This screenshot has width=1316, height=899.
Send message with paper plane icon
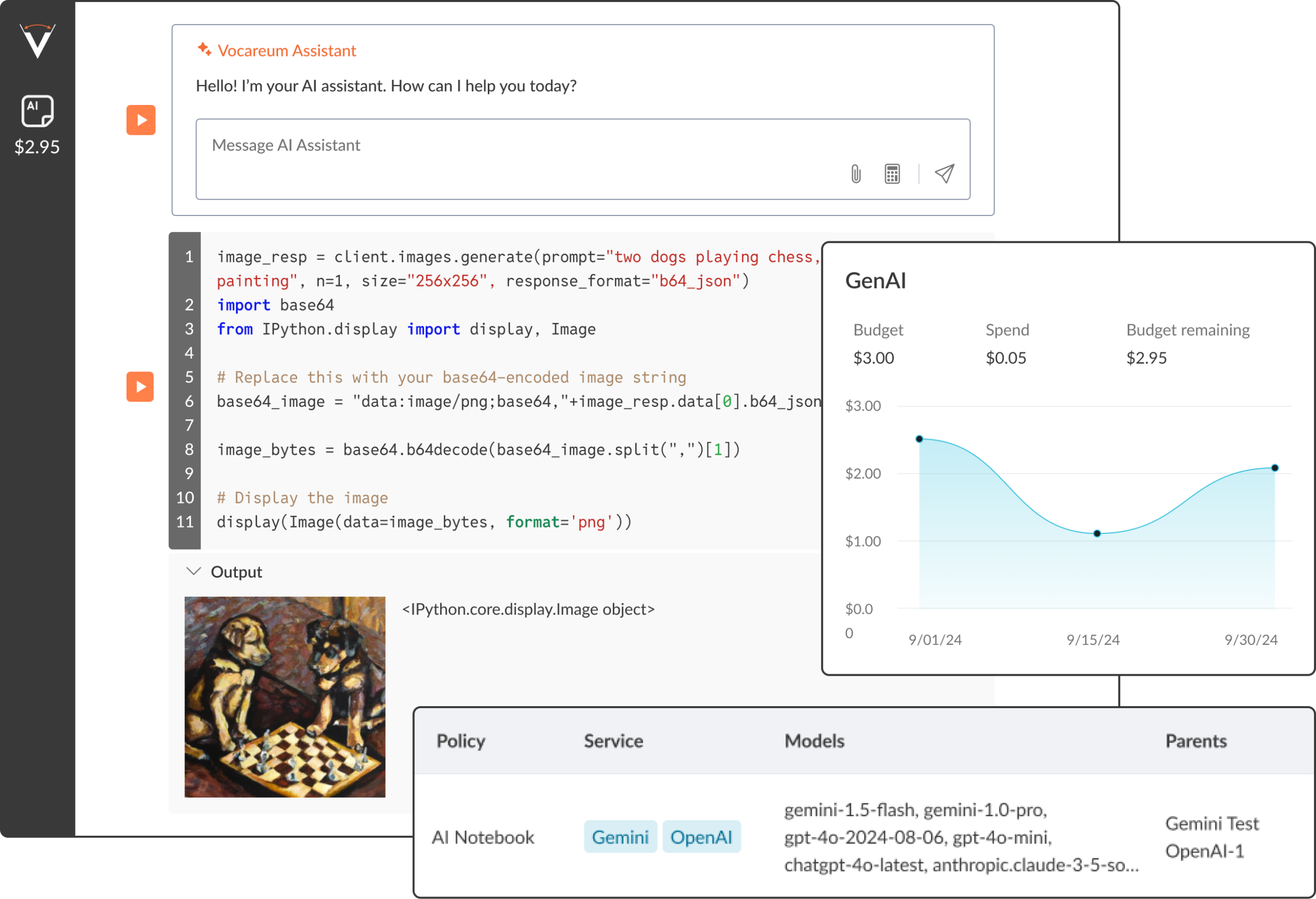pyautogui.click(x=944, y=174)
